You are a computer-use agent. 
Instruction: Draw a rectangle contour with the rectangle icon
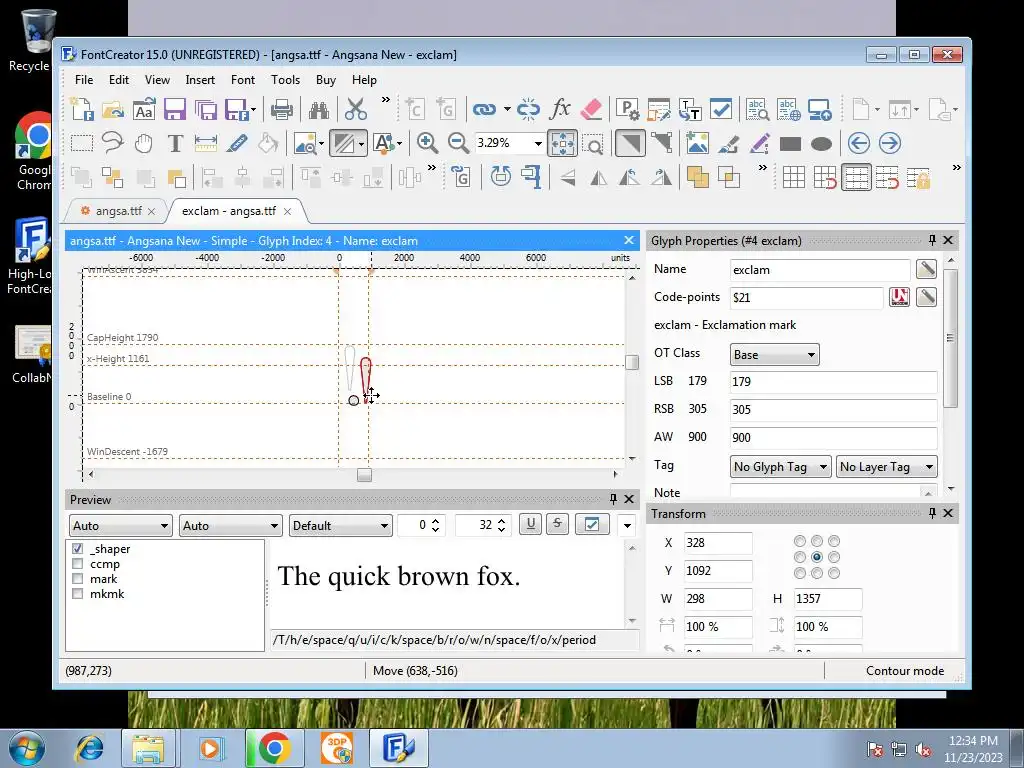(790, 144)
